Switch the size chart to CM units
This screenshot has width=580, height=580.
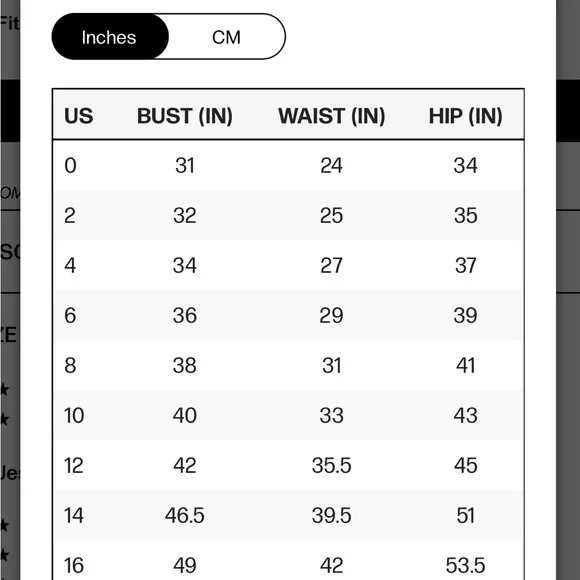click(226, 37)
